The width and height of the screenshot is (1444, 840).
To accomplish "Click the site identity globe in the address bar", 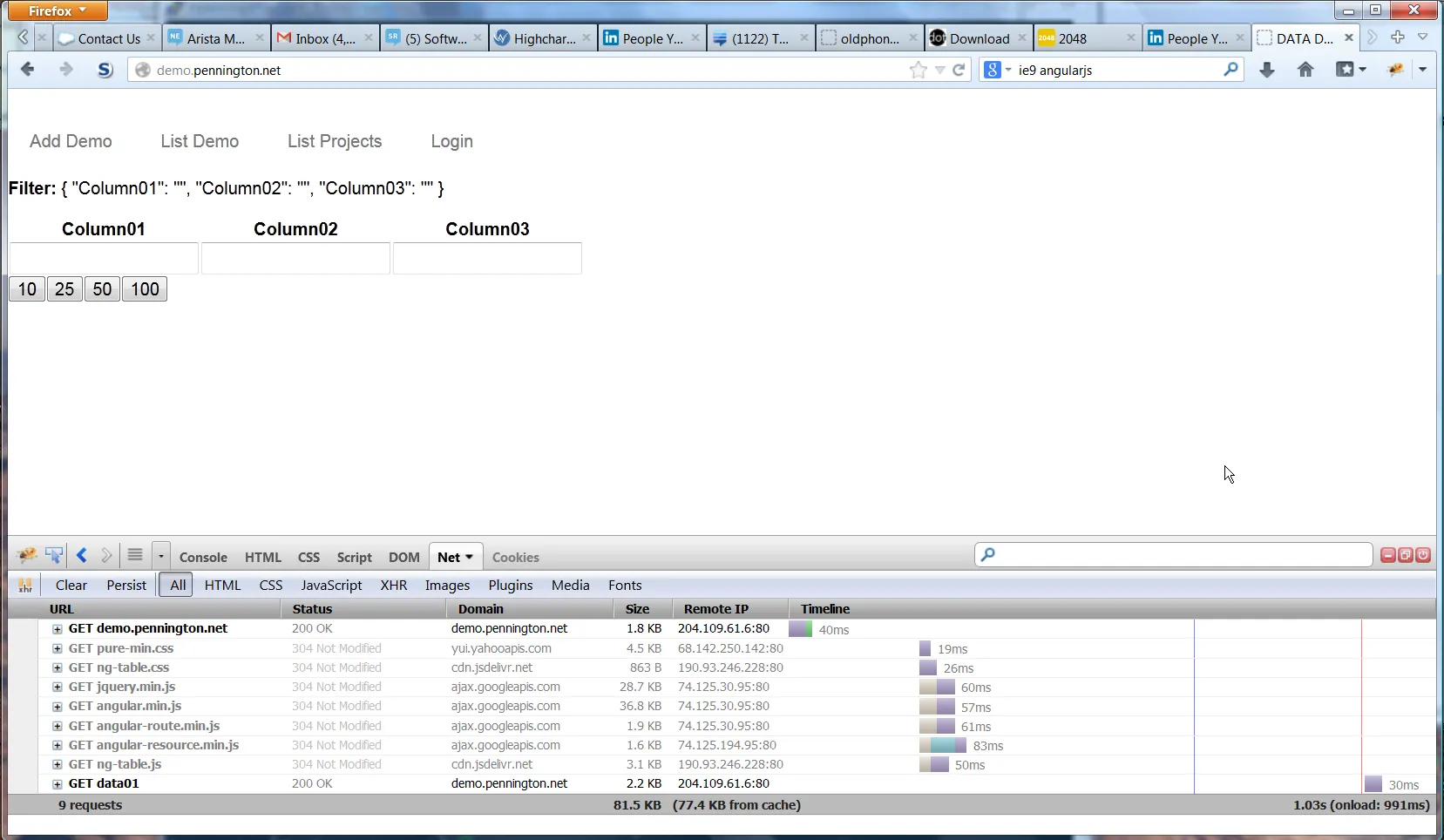I will point(143,70).
